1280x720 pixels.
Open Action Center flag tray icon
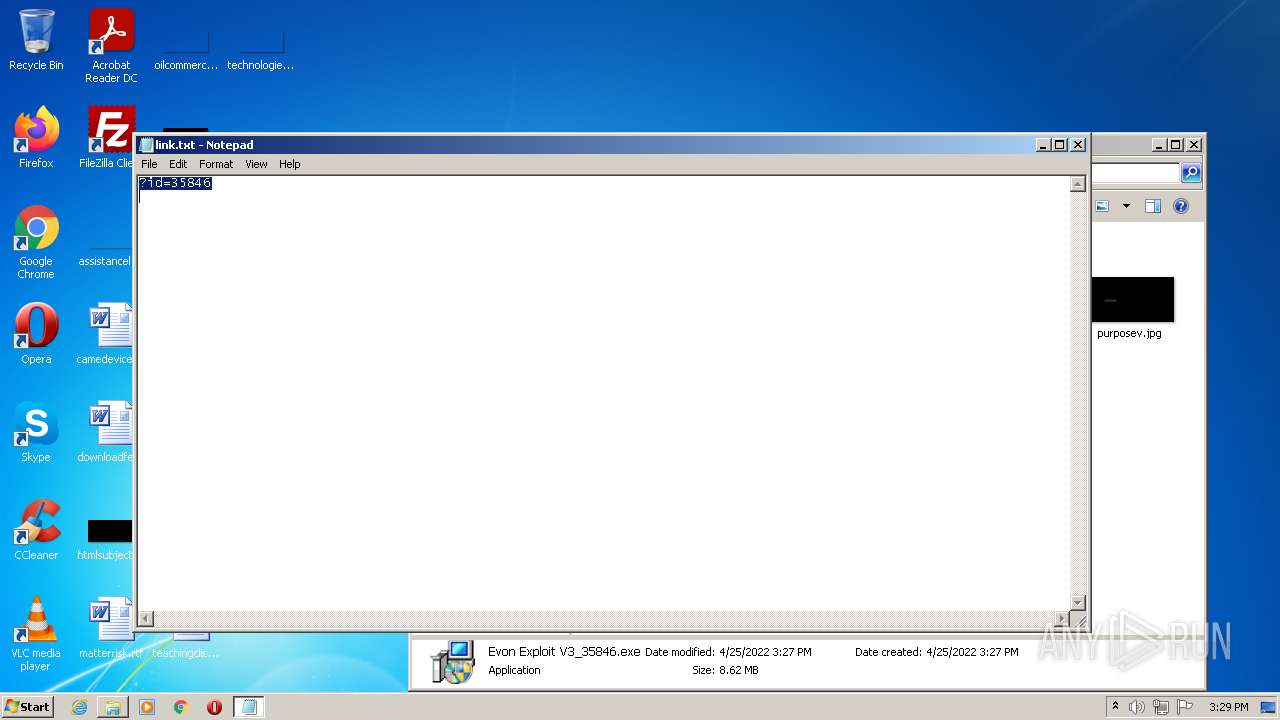click(x=1185, y=707)
